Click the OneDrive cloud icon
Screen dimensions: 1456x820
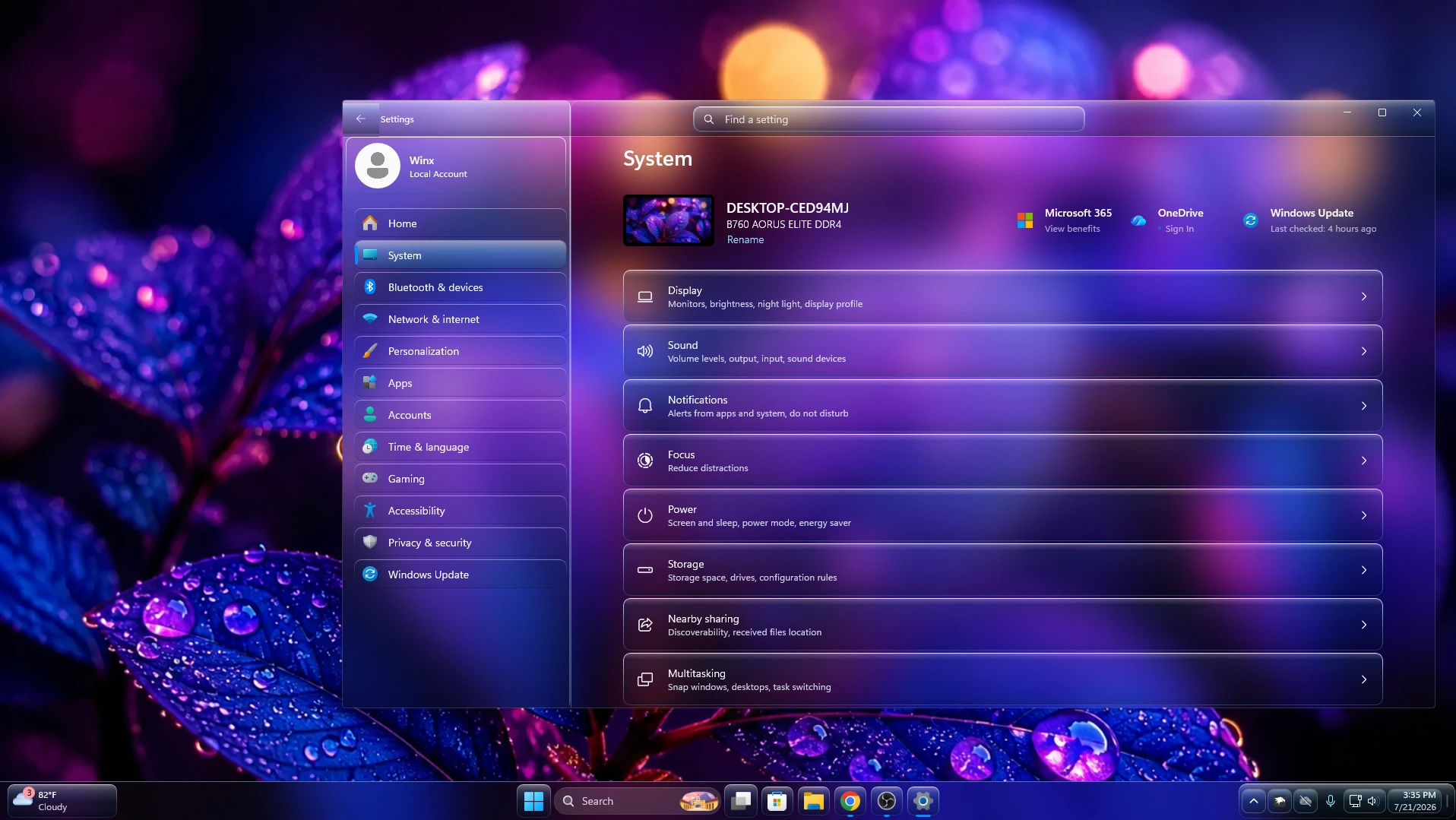[1138, 220]
